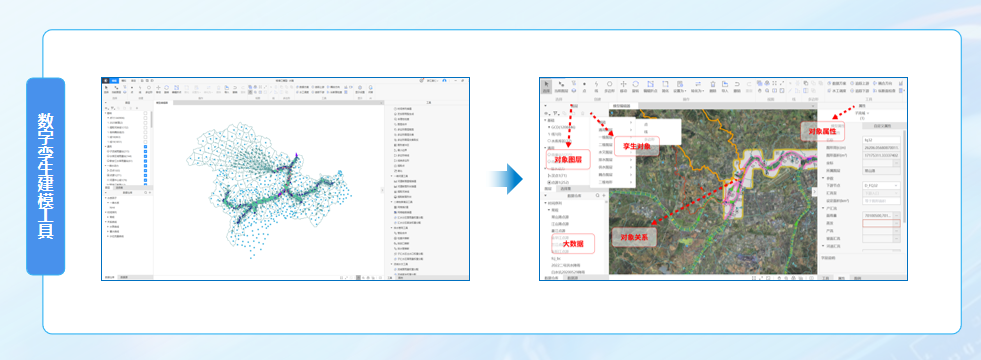Right screenshot: open the layer panel filter dropdown icon
The height and width of the screenshot is (360, 981).
click(556, 113)
